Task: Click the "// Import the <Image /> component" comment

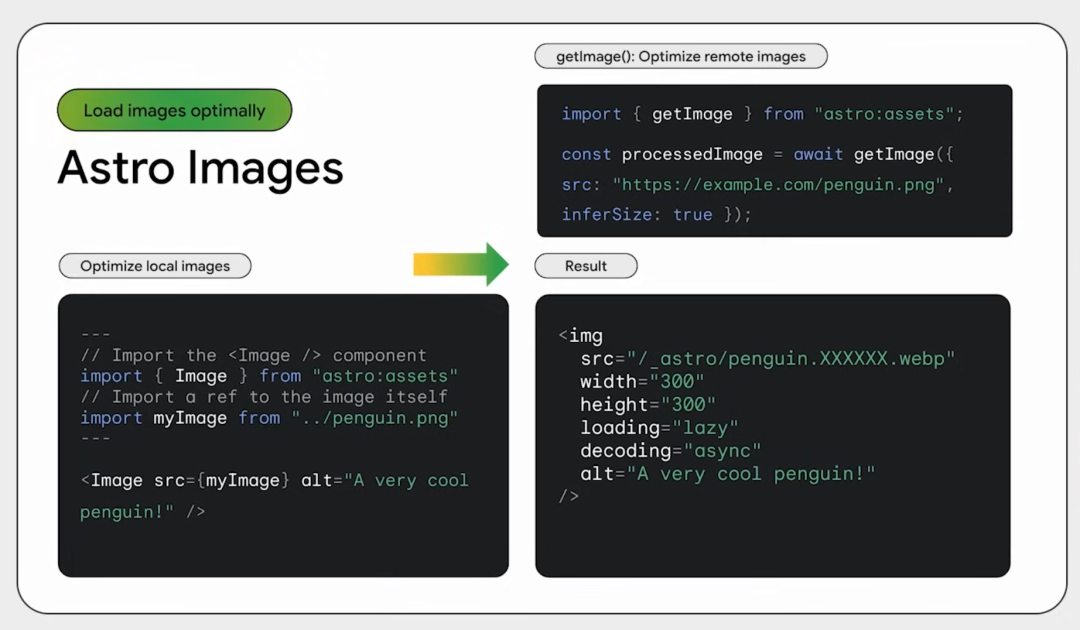Action: pos(253,355)
